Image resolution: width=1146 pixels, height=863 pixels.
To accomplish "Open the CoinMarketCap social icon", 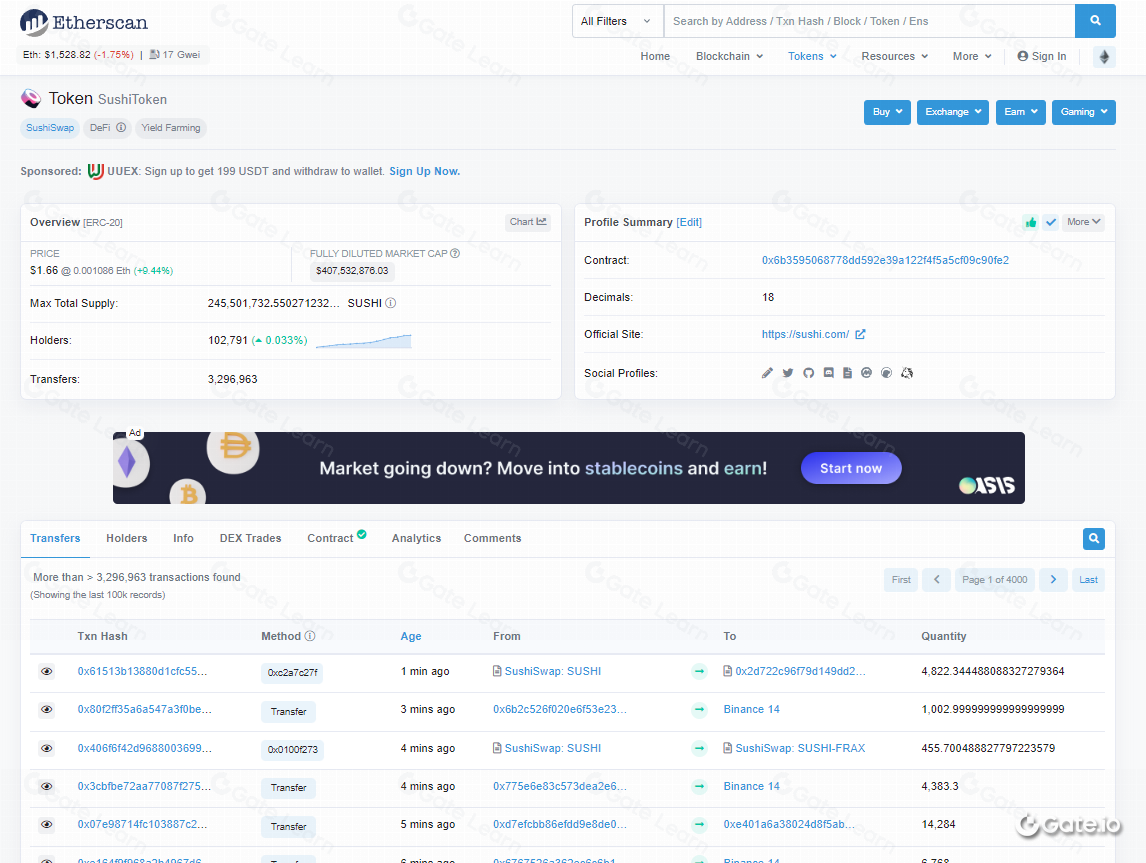I will (867, 373).
